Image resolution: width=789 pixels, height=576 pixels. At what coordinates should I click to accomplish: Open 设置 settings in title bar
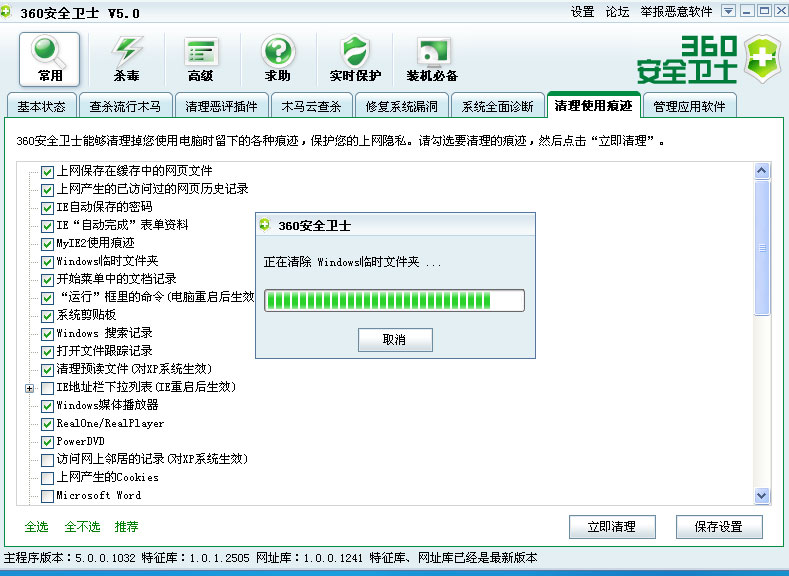pos(582,12)
